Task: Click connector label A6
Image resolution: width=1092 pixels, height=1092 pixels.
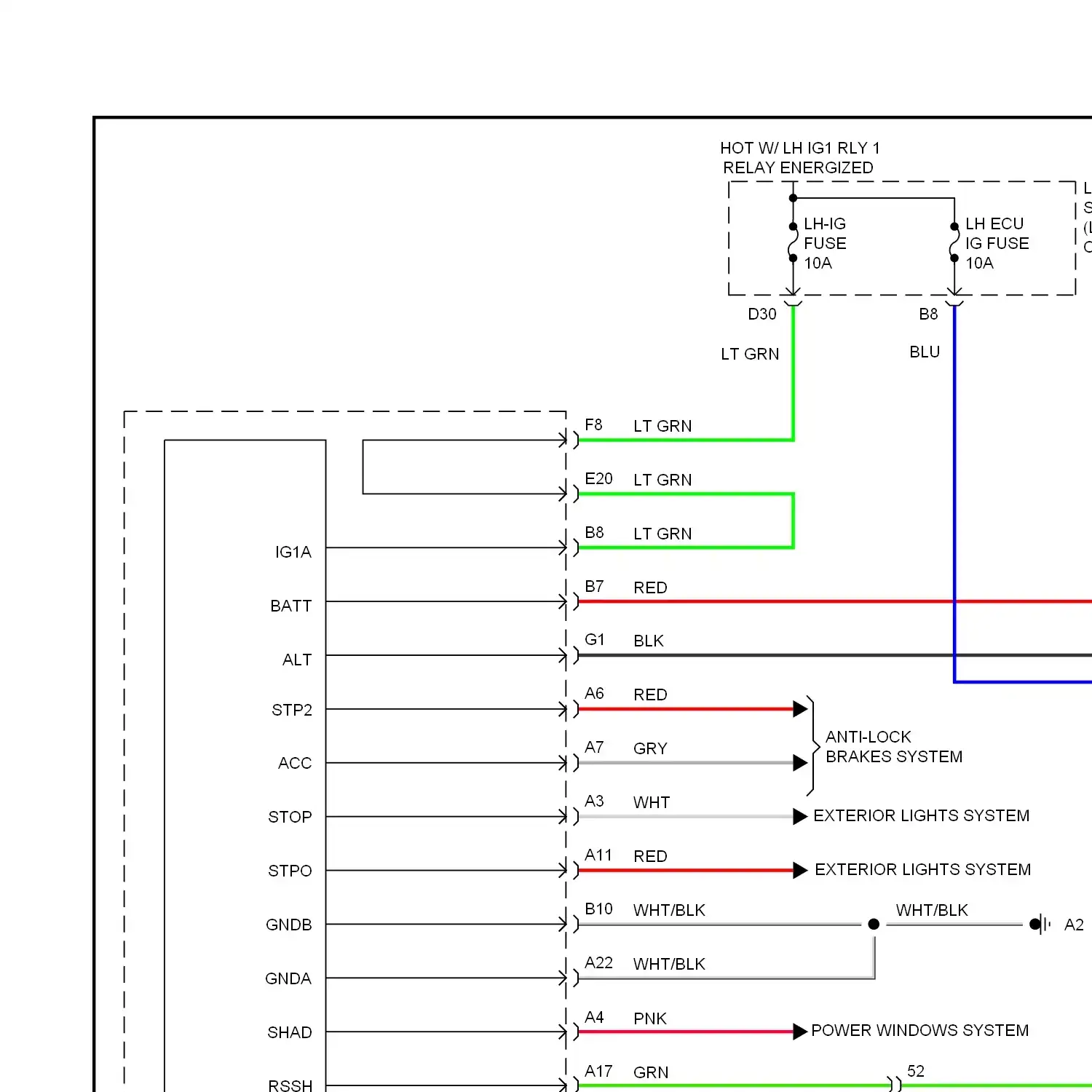Action: pyautogui.click(x=594, y=693)
